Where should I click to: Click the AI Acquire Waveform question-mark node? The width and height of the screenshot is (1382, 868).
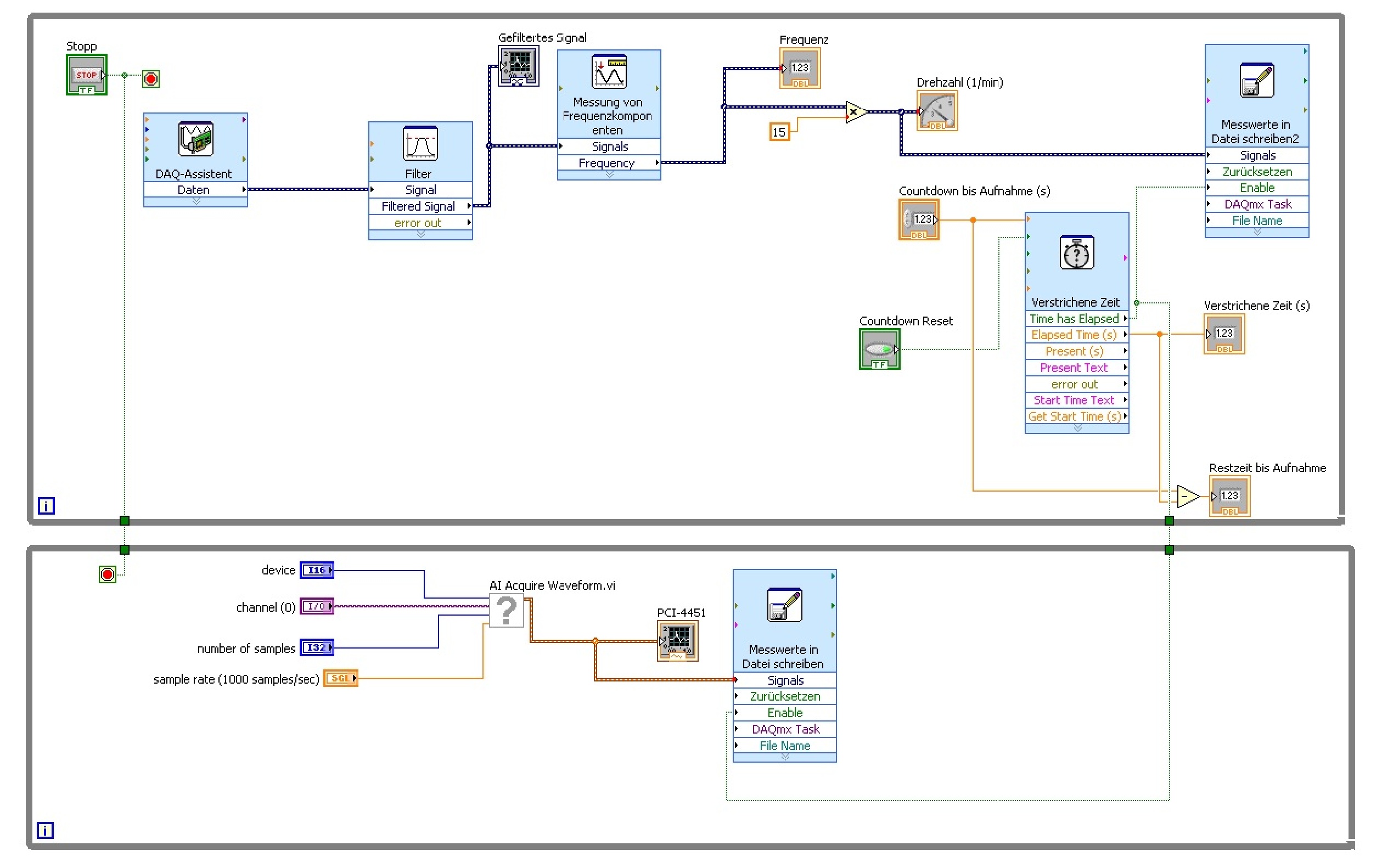click(506, 611)
